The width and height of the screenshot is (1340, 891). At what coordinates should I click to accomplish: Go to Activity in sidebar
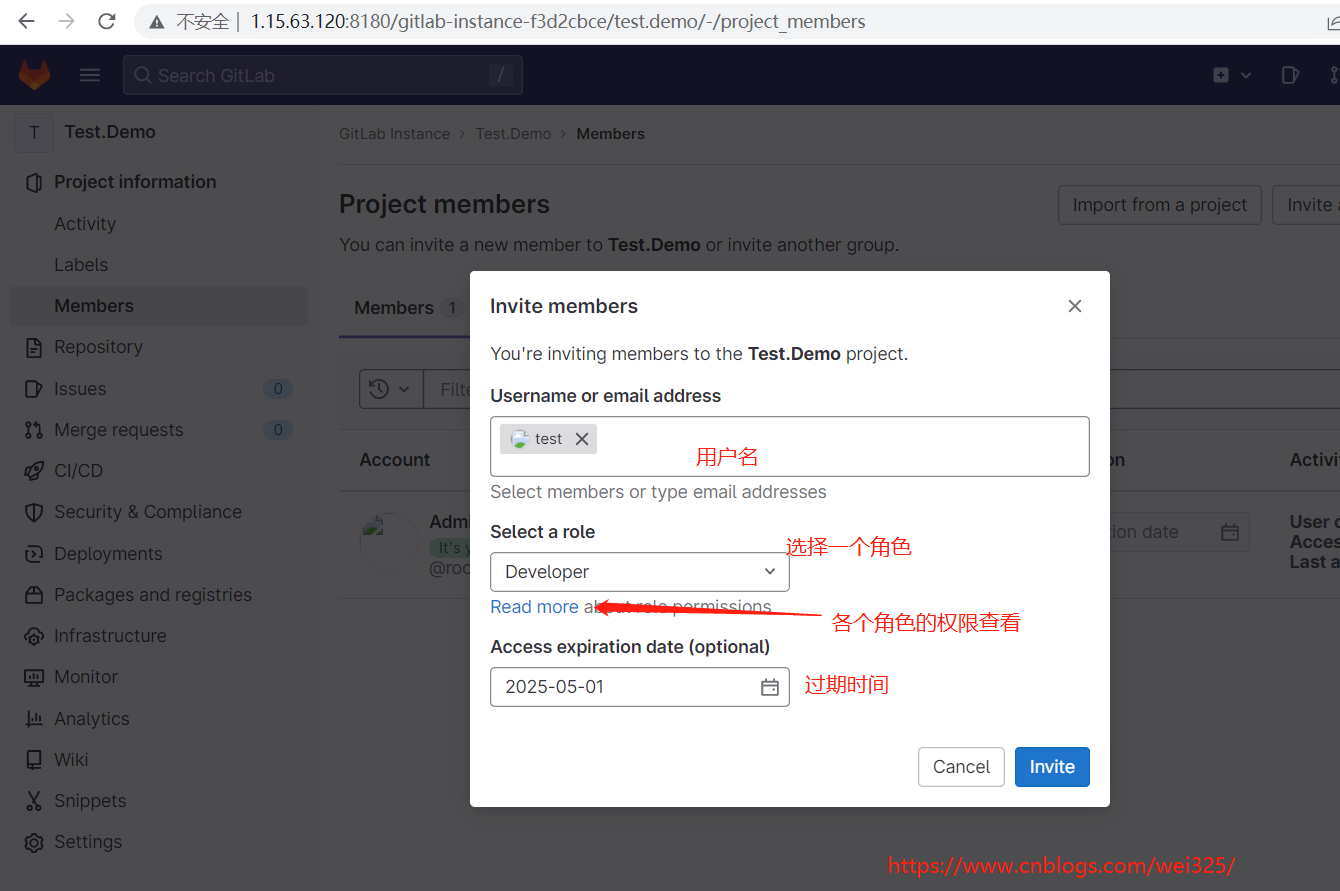point(85,224)
